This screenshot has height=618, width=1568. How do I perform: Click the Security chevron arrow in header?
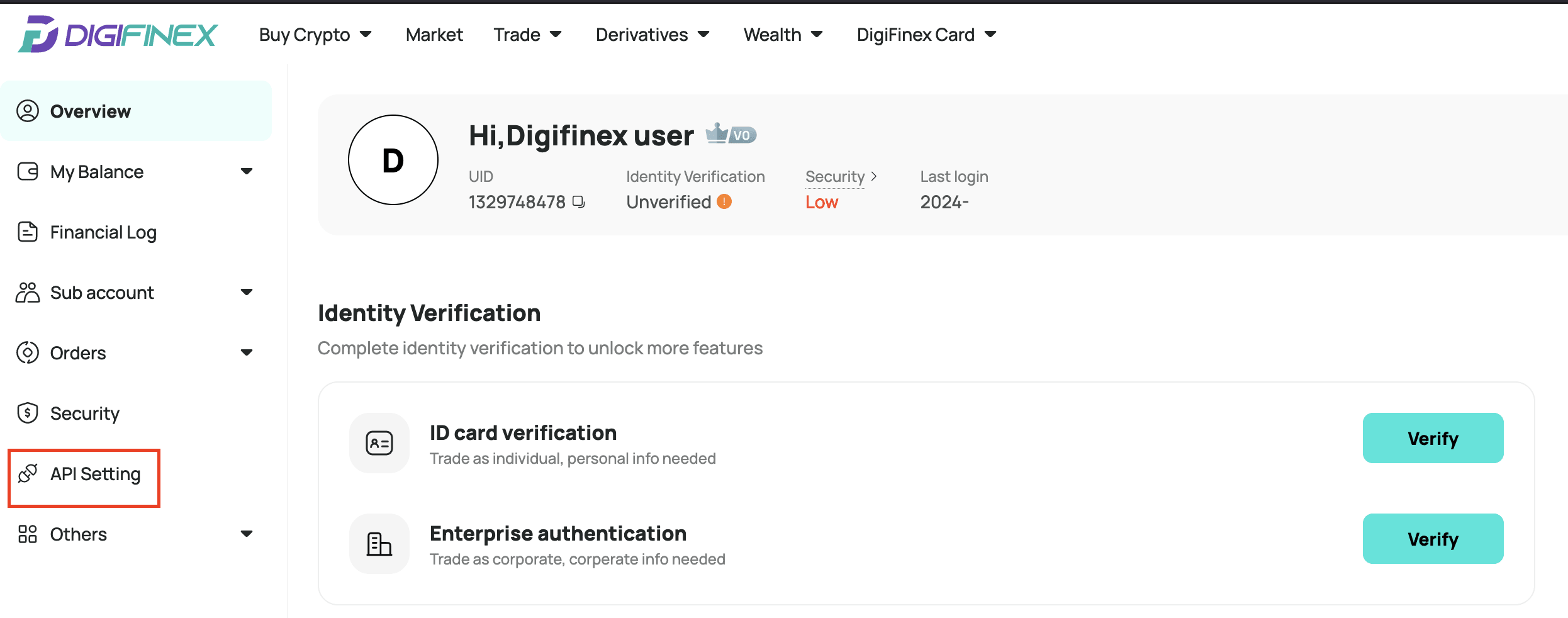pyautogui.click(x=873, y=177)
